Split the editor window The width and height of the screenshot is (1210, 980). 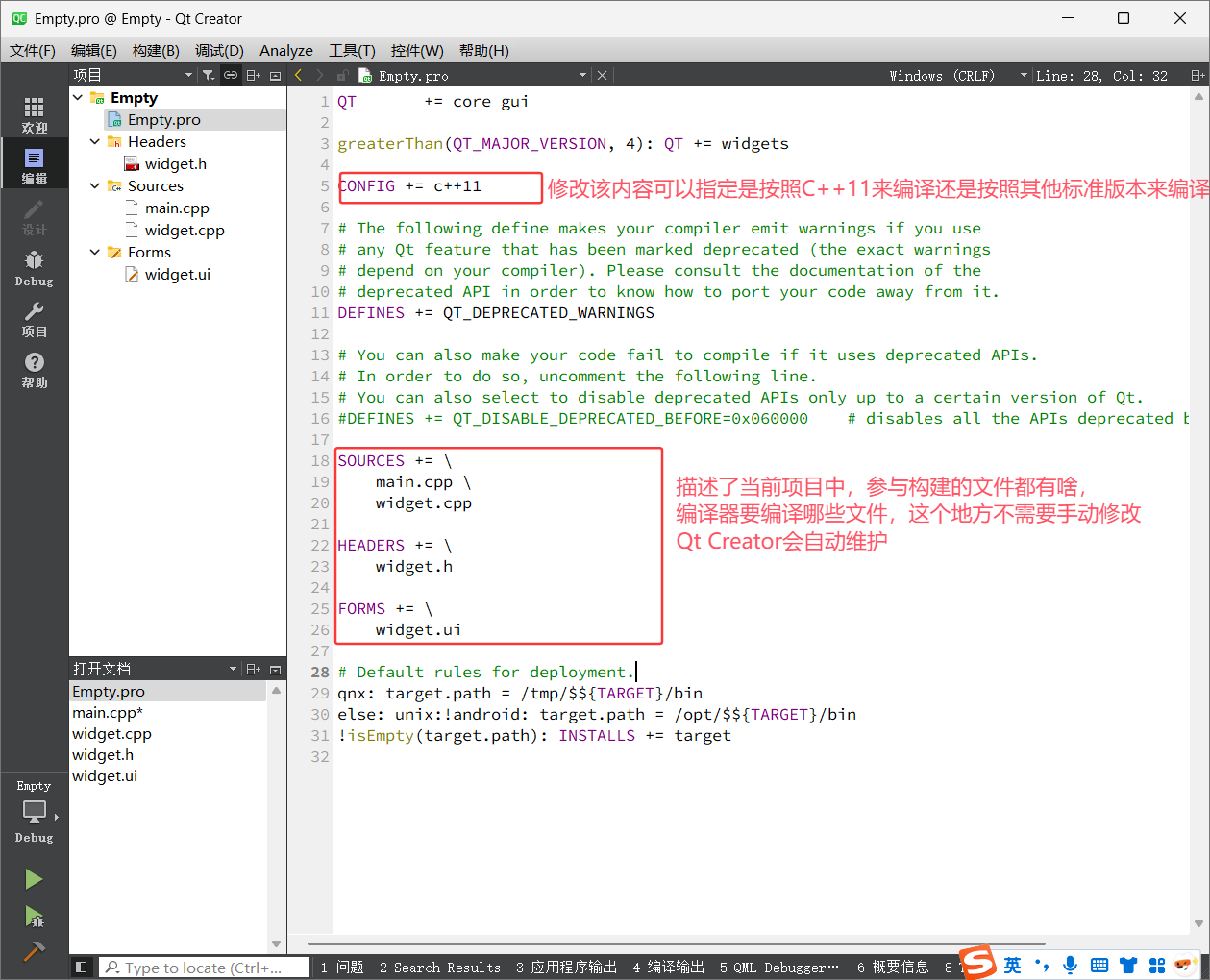tap(1198, 75)
